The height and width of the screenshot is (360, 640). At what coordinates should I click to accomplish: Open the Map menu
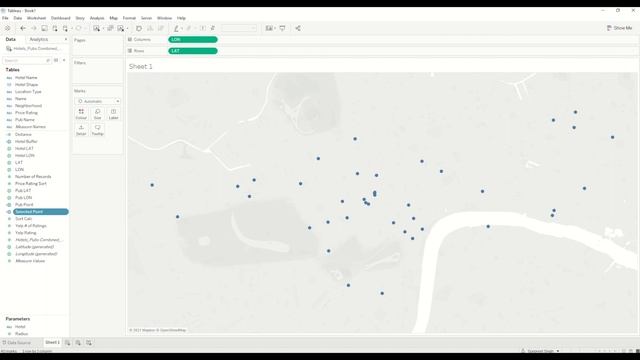point(113,18)
